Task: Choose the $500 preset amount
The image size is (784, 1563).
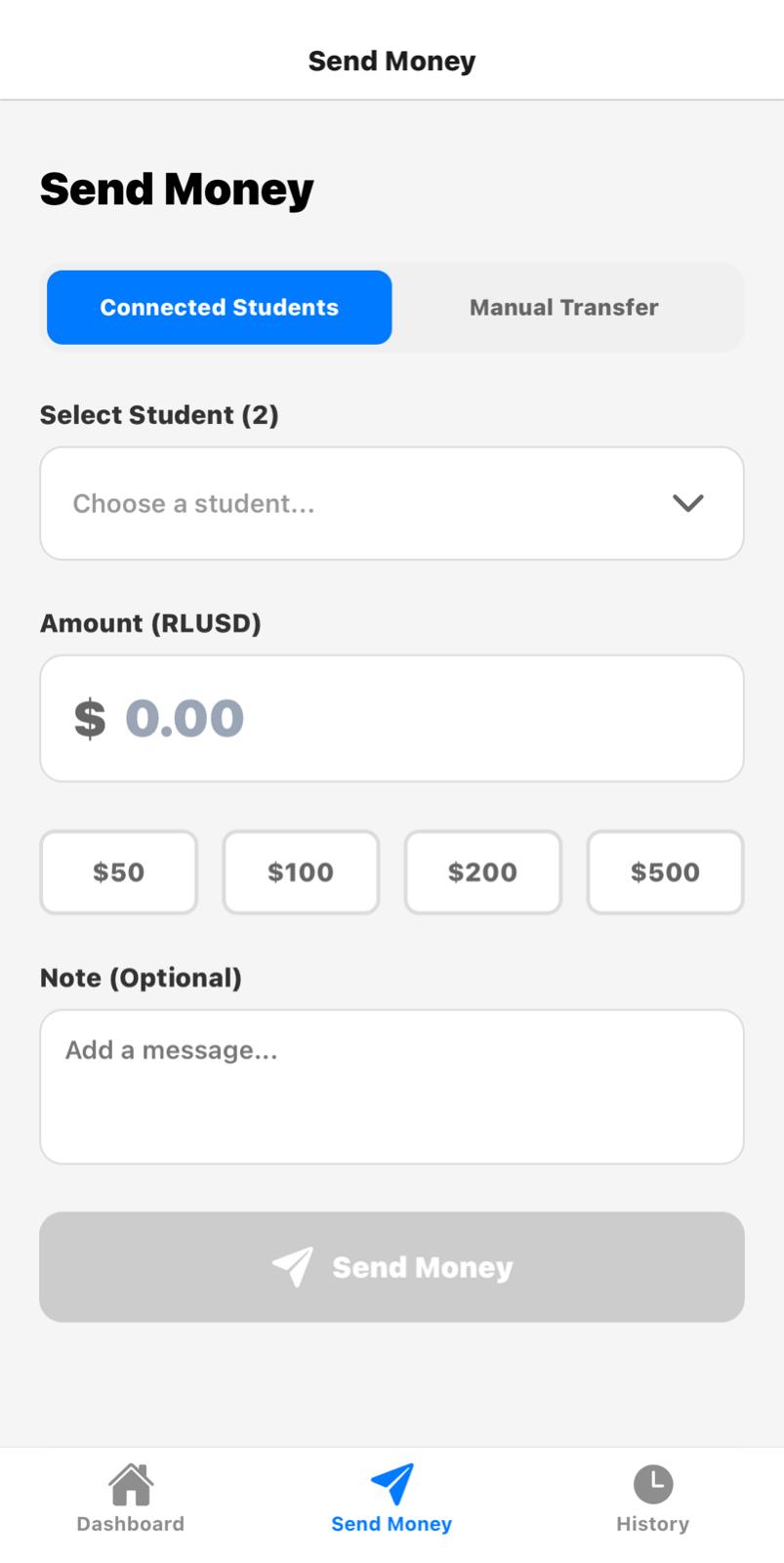Action: (x=665, y=872)
